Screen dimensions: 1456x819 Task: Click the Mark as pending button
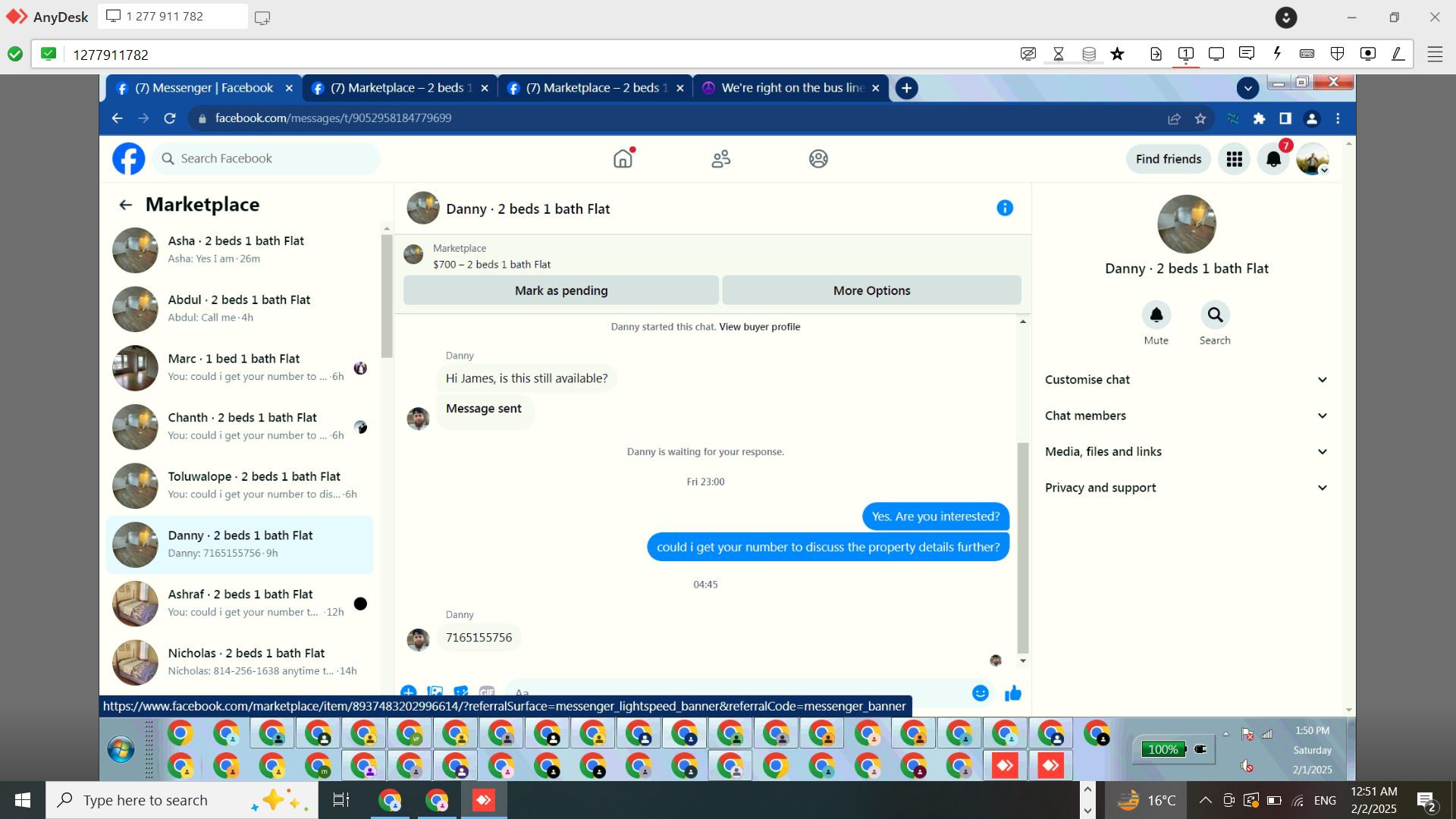click(x=561, y=290)
